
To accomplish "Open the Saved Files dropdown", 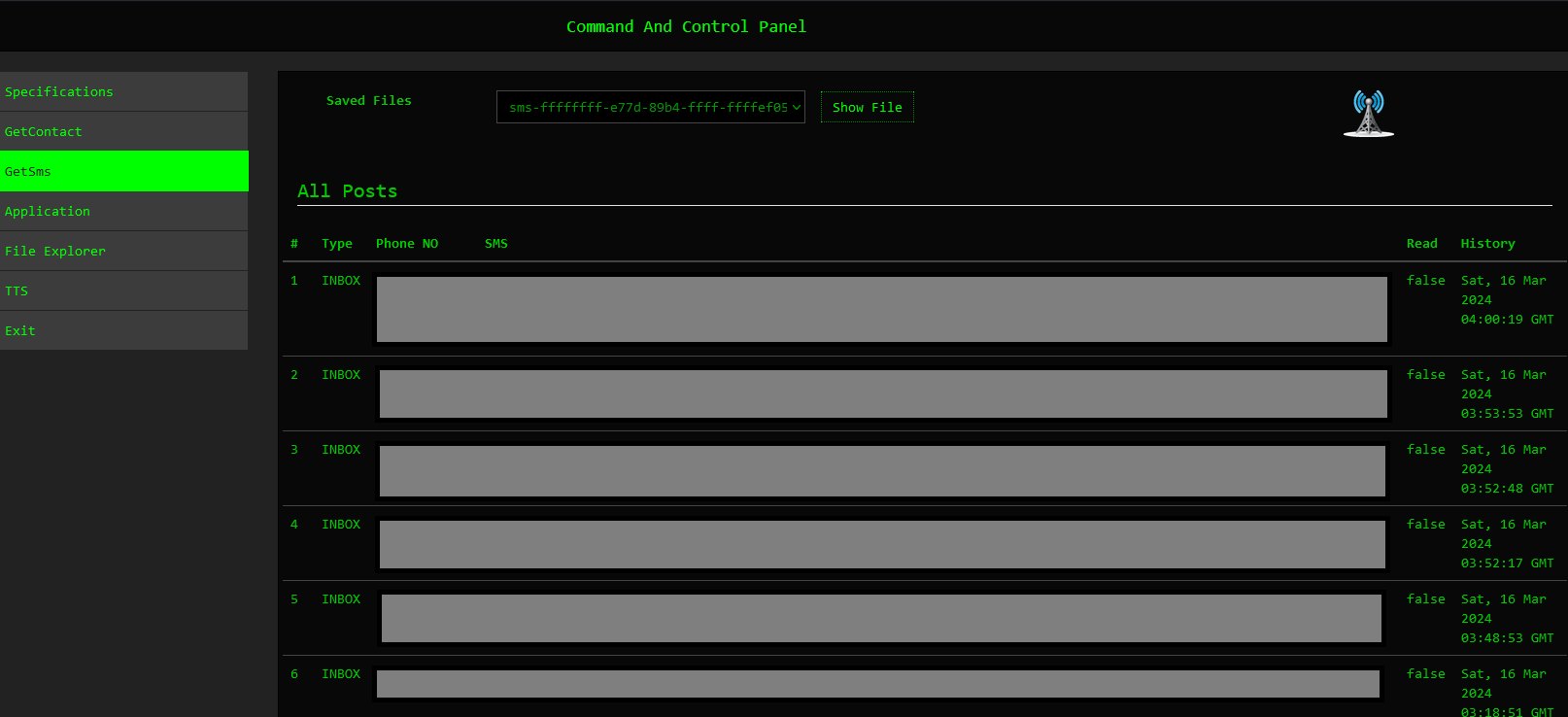I will tap(651, 107).
